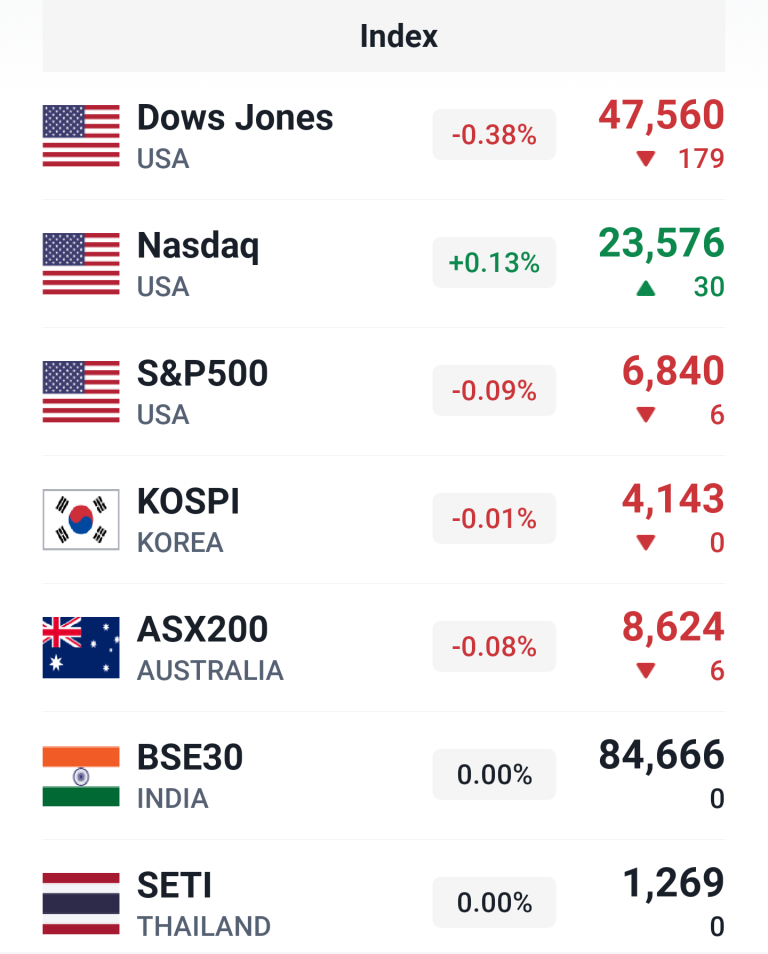Open the KOSPI index name
This screenshot has width=768, height=954.
[x=188, y=502]
